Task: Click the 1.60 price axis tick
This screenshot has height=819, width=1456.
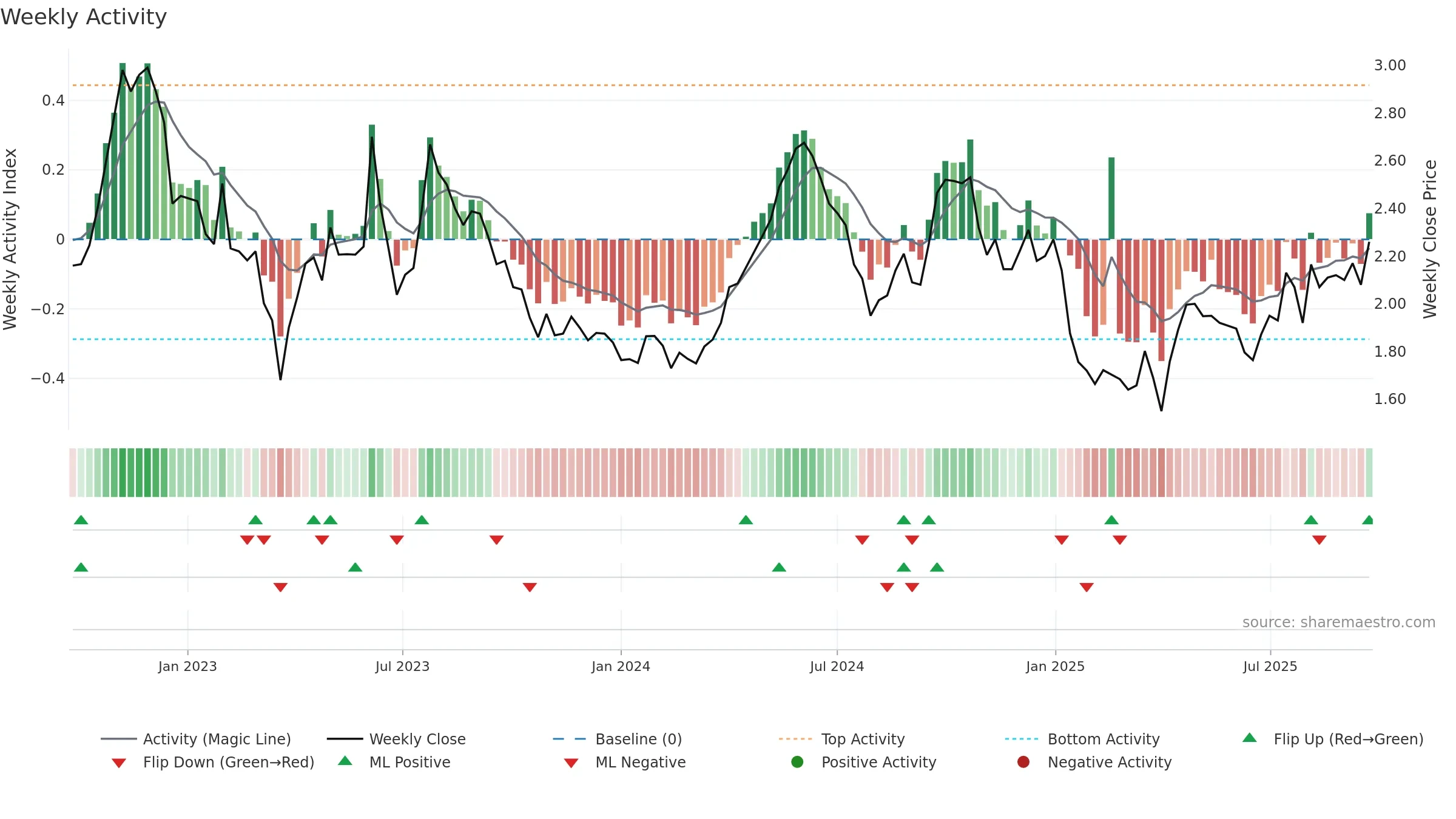Action: 1390,399
